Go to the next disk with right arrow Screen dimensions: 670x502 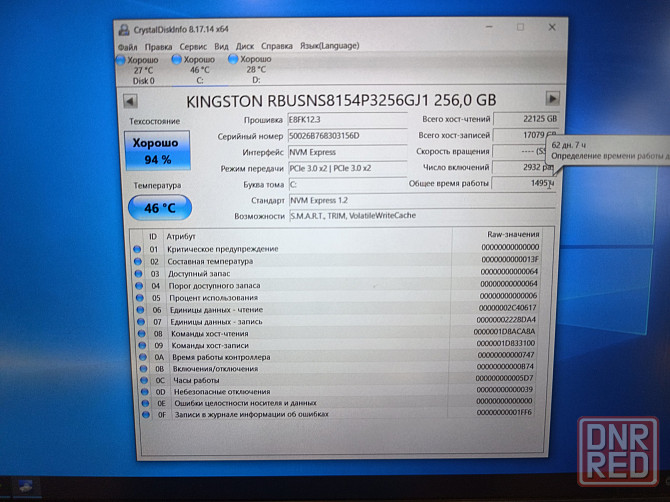552,98
